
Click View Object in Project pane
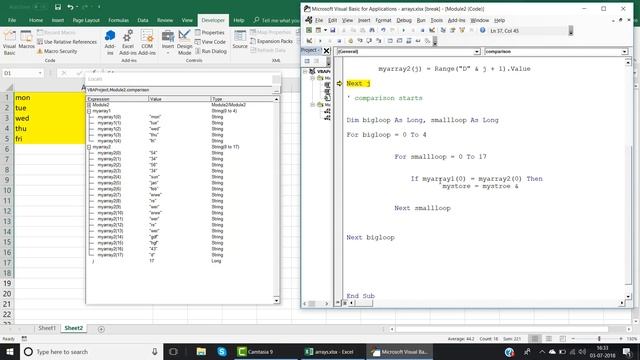[x=316, y=61]
